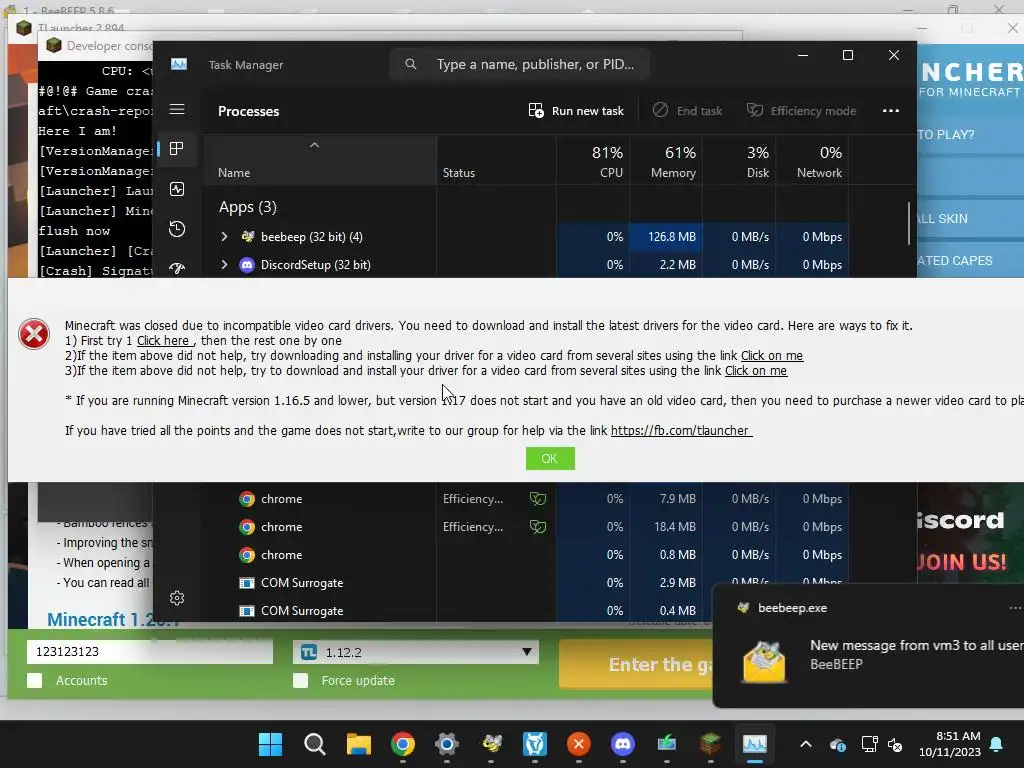Open Google Chrome from the taskbar
Screen dimensions: 1024x768
403,744
